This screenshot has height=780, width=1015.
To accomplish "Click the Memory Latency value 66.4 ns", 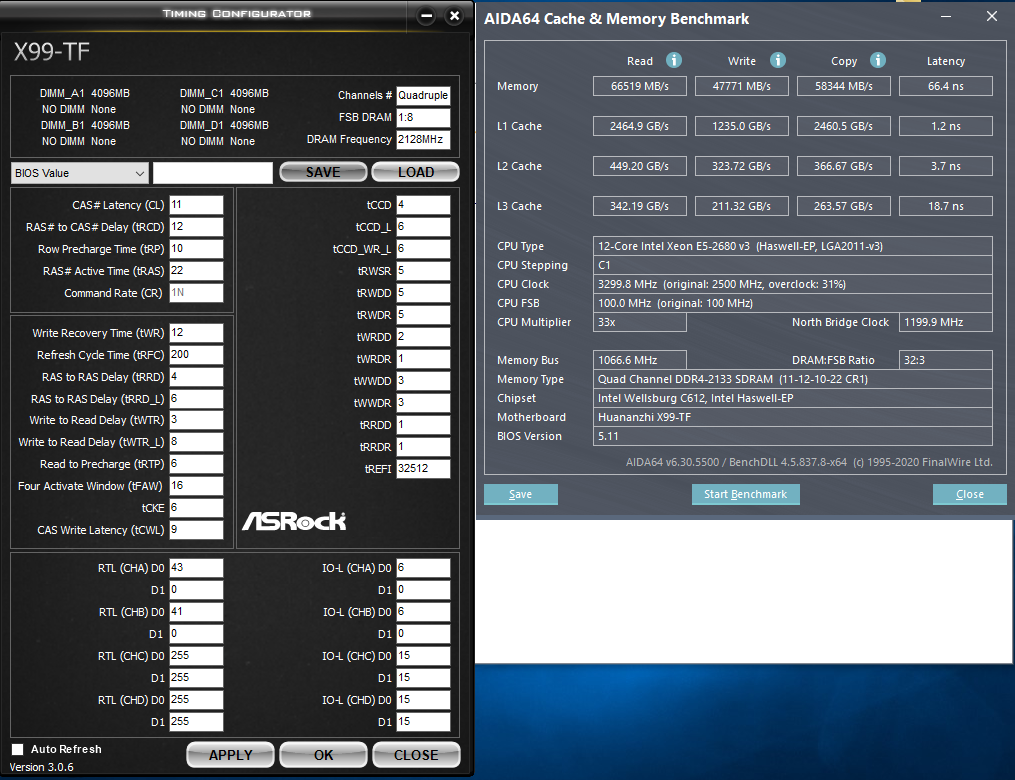I will (x=946, y=86).
